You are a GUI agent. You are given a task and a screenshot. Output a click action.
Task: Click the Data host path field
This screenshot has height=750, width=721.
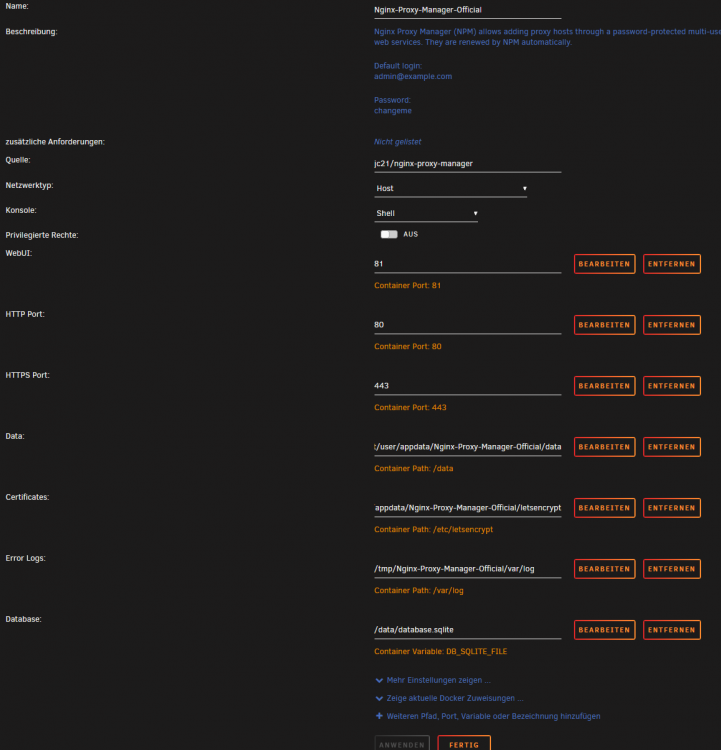[x=467, y=447]
